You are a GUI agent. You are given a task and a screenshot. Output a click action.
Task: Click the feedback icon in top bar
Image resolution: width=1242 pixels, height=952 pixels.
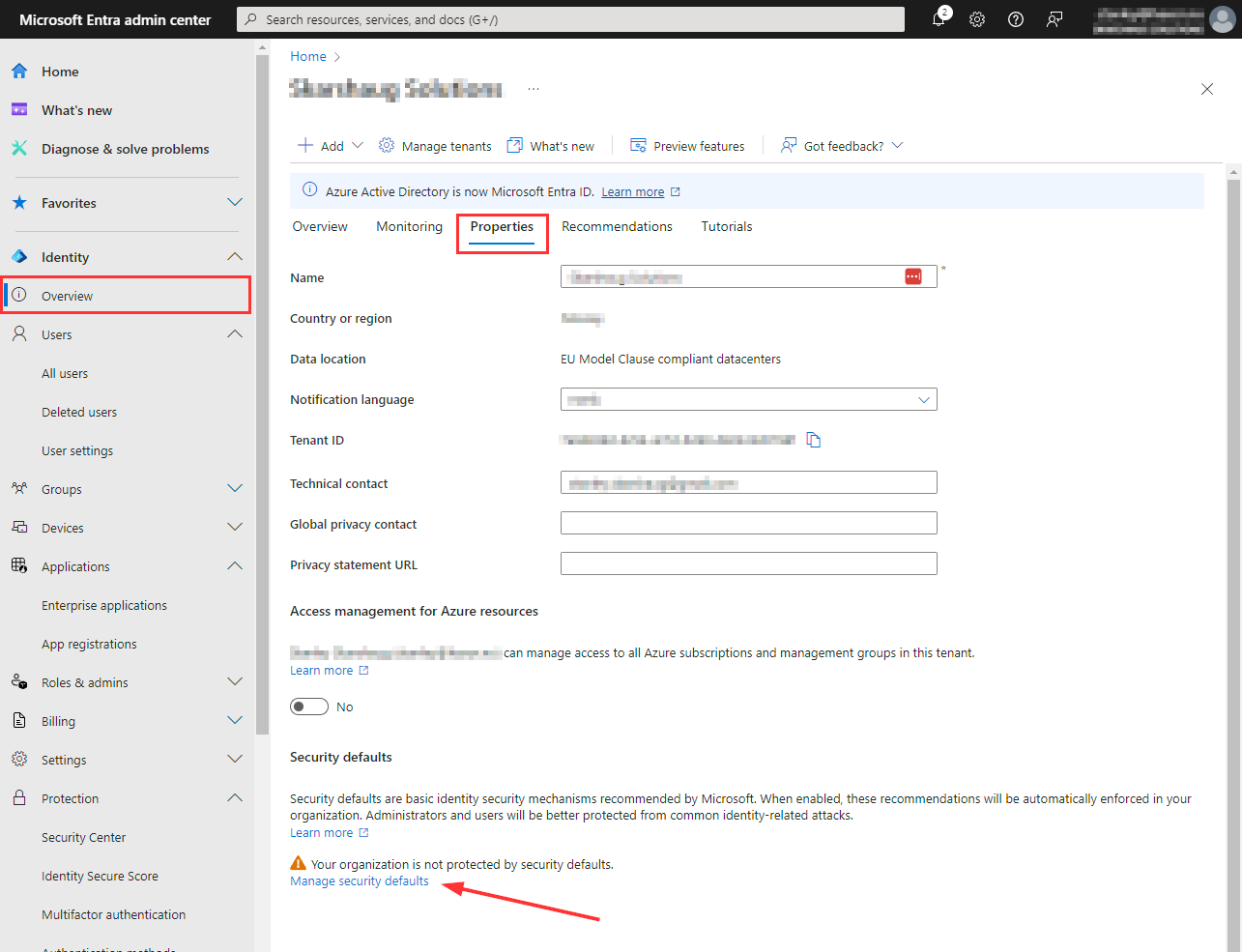pyautogui.click(x=1054, y=19)
